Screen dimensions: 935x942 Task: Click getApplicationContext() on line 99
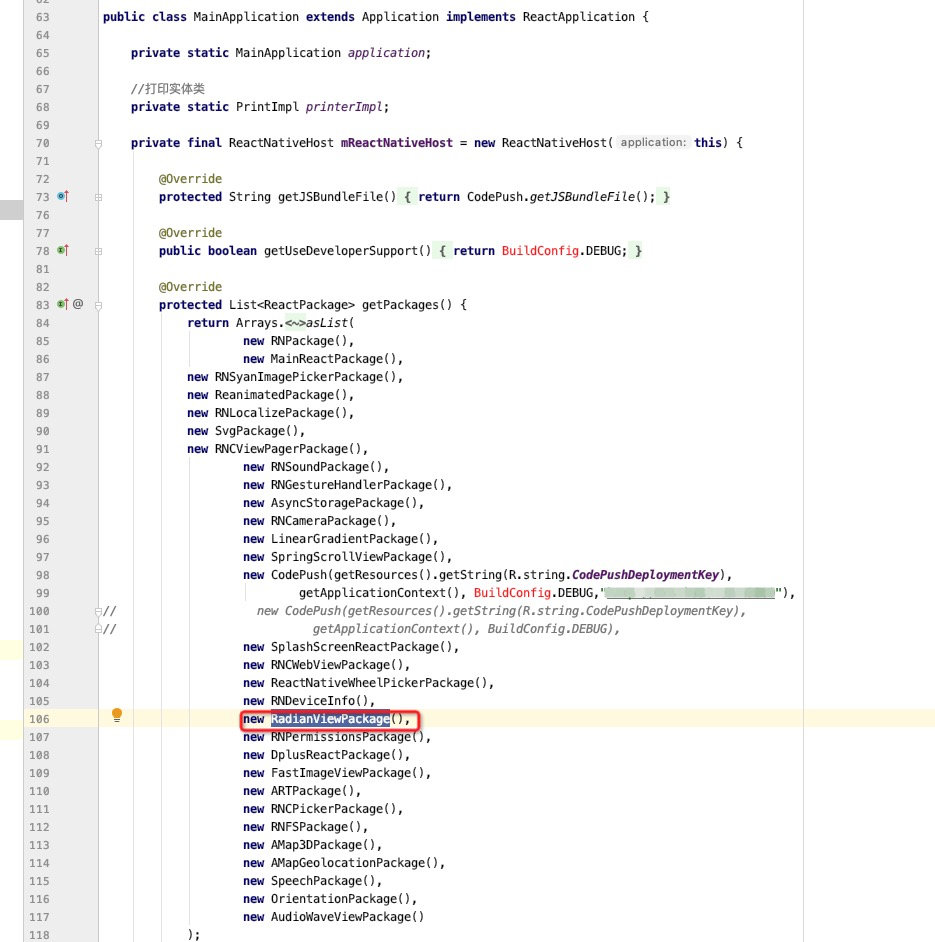[380, 593]
